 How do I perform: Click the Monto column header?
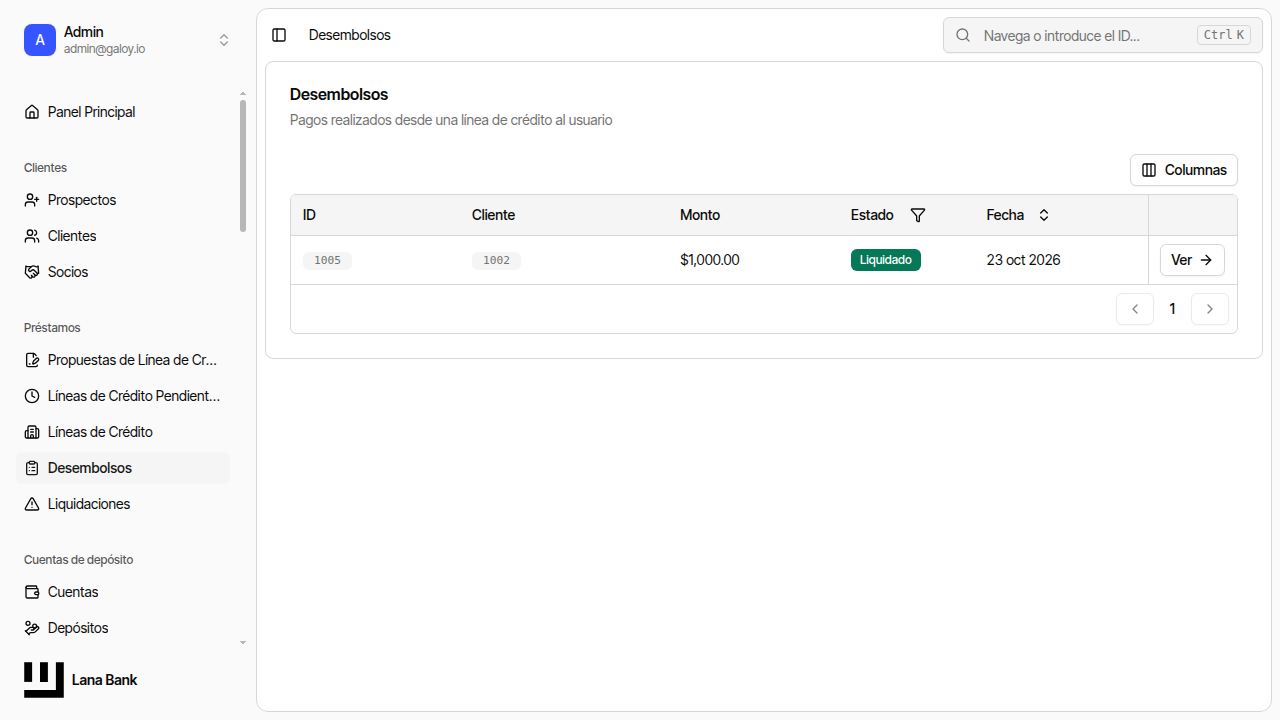pyautogui.click(x=700, y=215)
